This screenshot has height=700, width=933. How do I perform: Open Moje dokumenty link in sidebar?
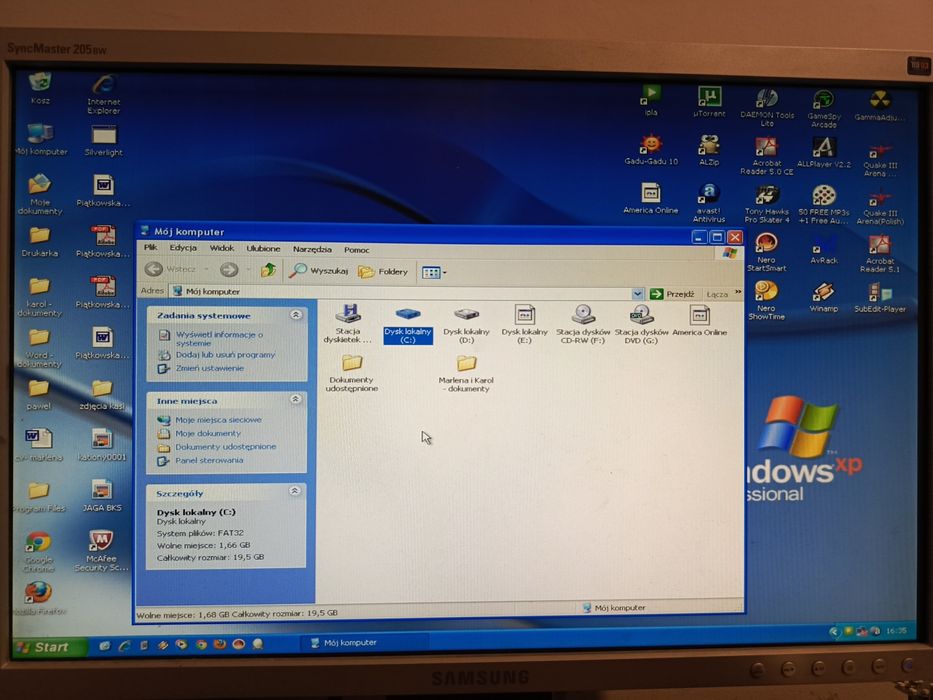click(x=208, y=433)
